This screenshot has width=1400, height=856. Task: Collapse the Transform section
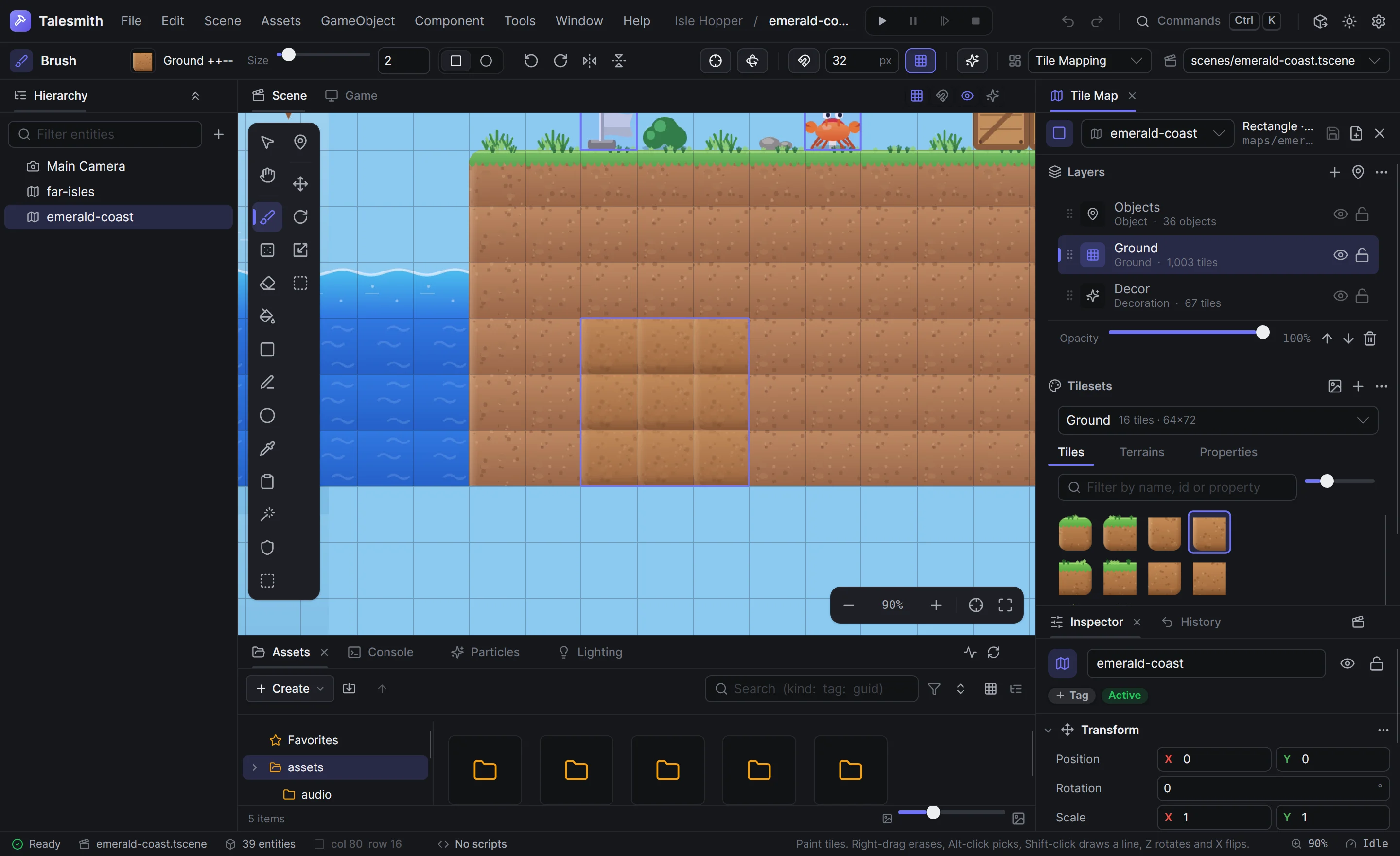click(1048, 730)
